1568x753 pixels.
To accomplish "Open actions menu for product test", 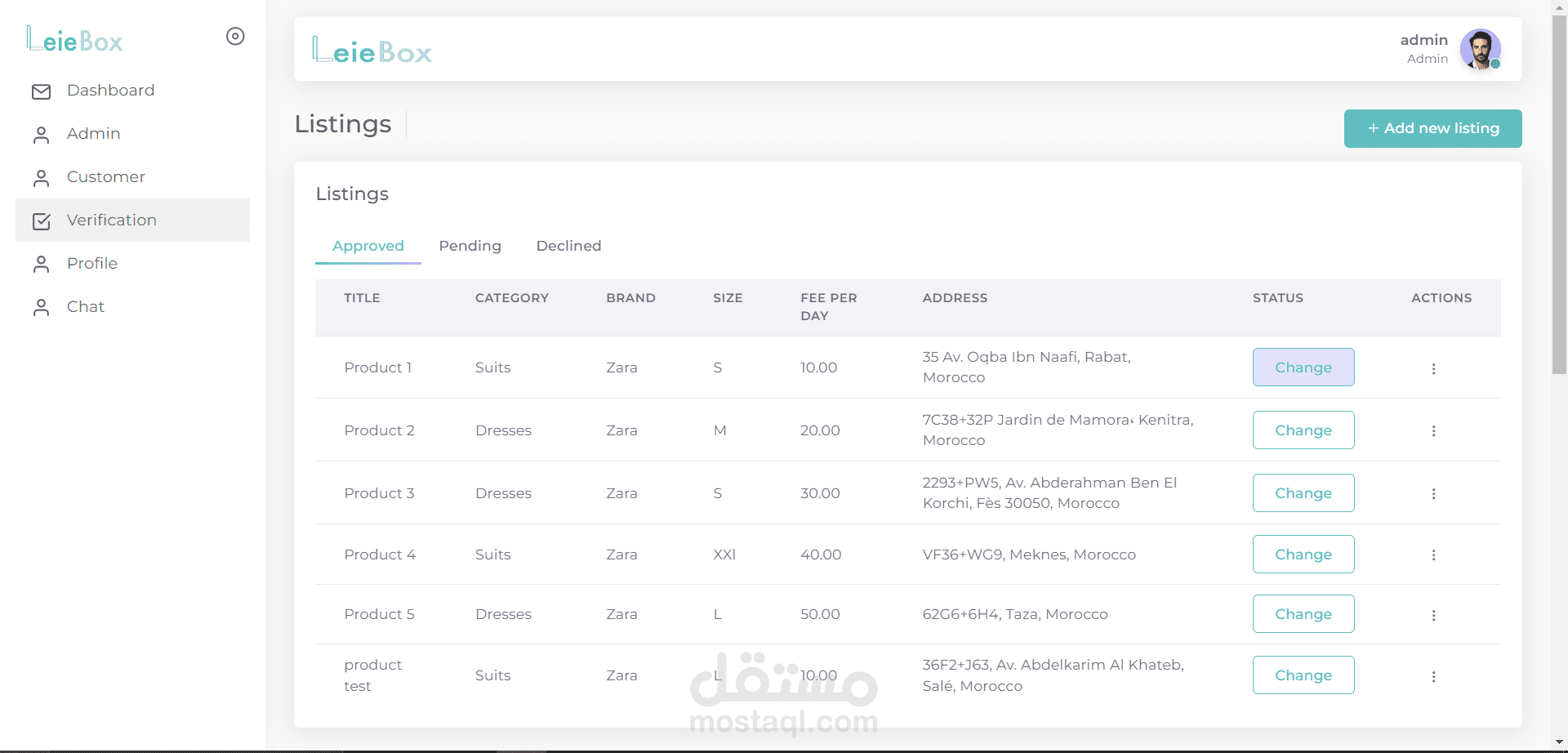I will pos(1433,676).
